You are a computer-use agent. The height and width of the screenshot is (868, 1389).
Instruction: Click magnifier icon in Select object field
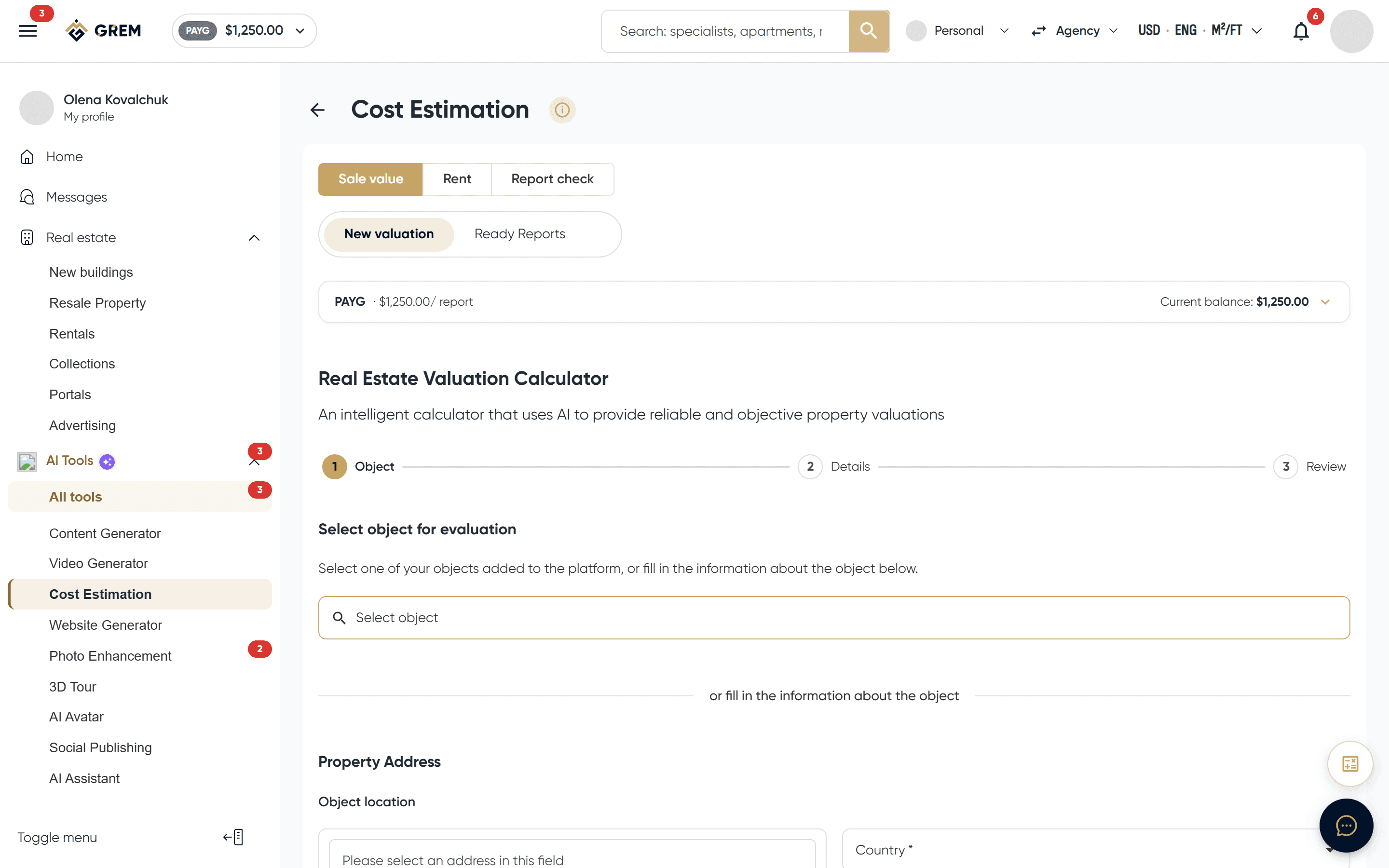[339, 618]
